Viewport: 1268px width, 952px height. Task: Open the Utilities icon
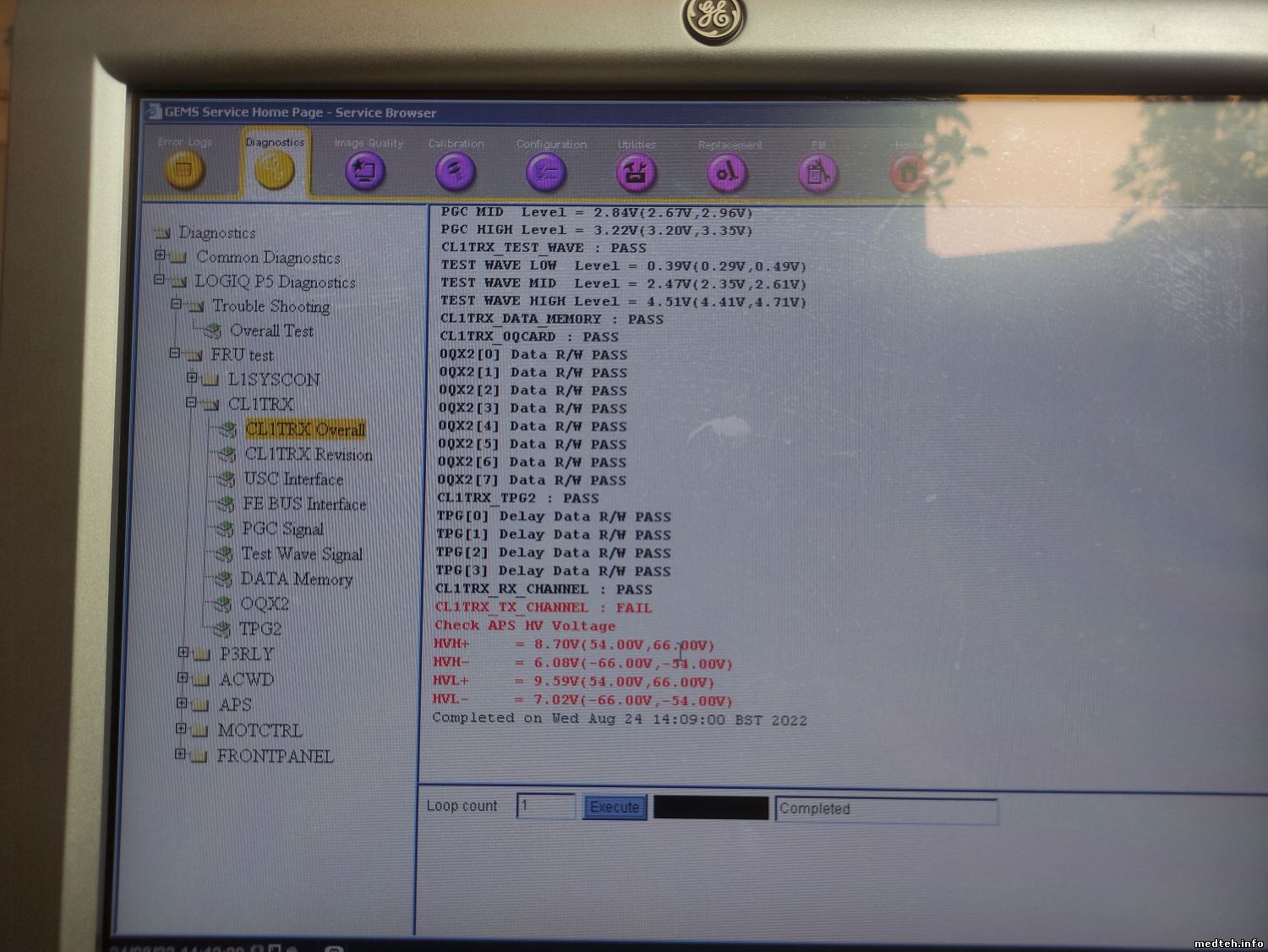pos(636,173)
